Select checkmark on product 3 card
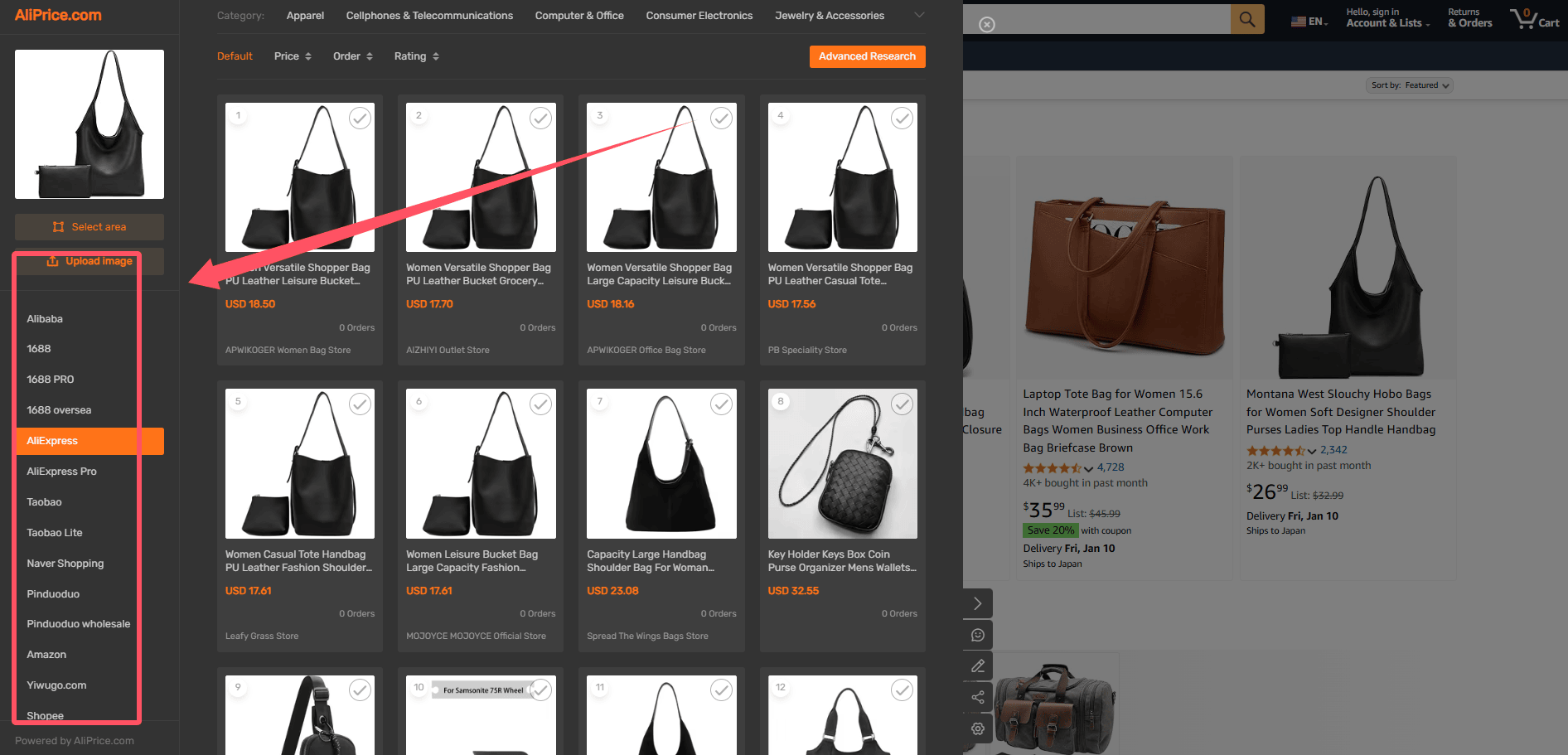The width and height of the screenshot is (1568, 755). 722,119
